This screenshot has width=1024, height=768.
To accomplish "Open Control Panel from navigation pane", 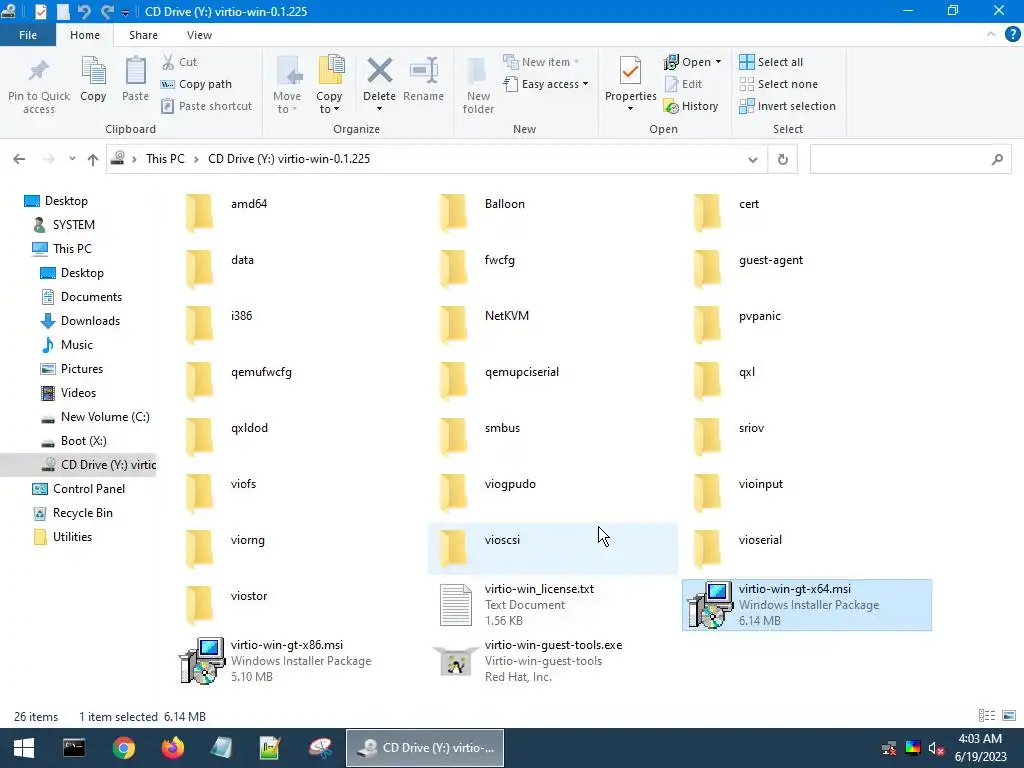I will pyautogui.click(x=88, y=488).
